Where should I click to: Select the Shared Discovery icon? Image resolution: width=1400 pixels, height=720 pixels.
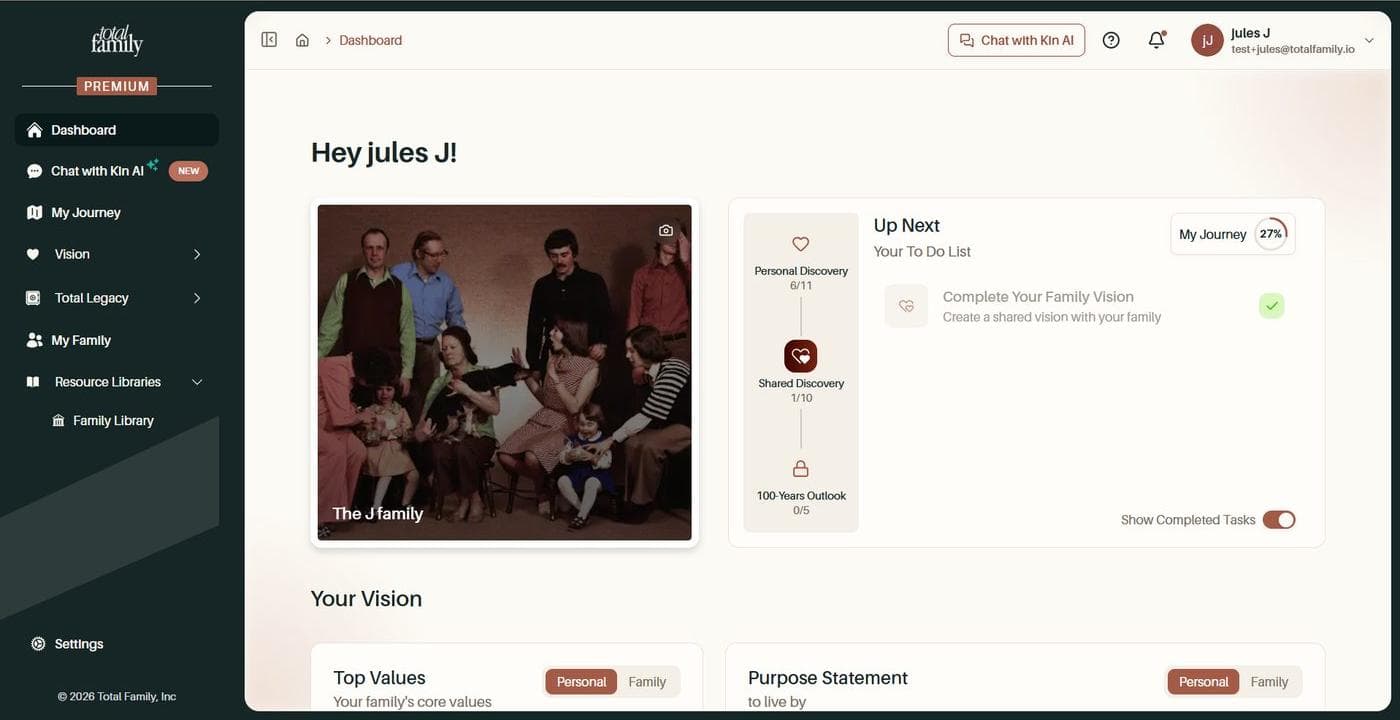pos(801,356)
